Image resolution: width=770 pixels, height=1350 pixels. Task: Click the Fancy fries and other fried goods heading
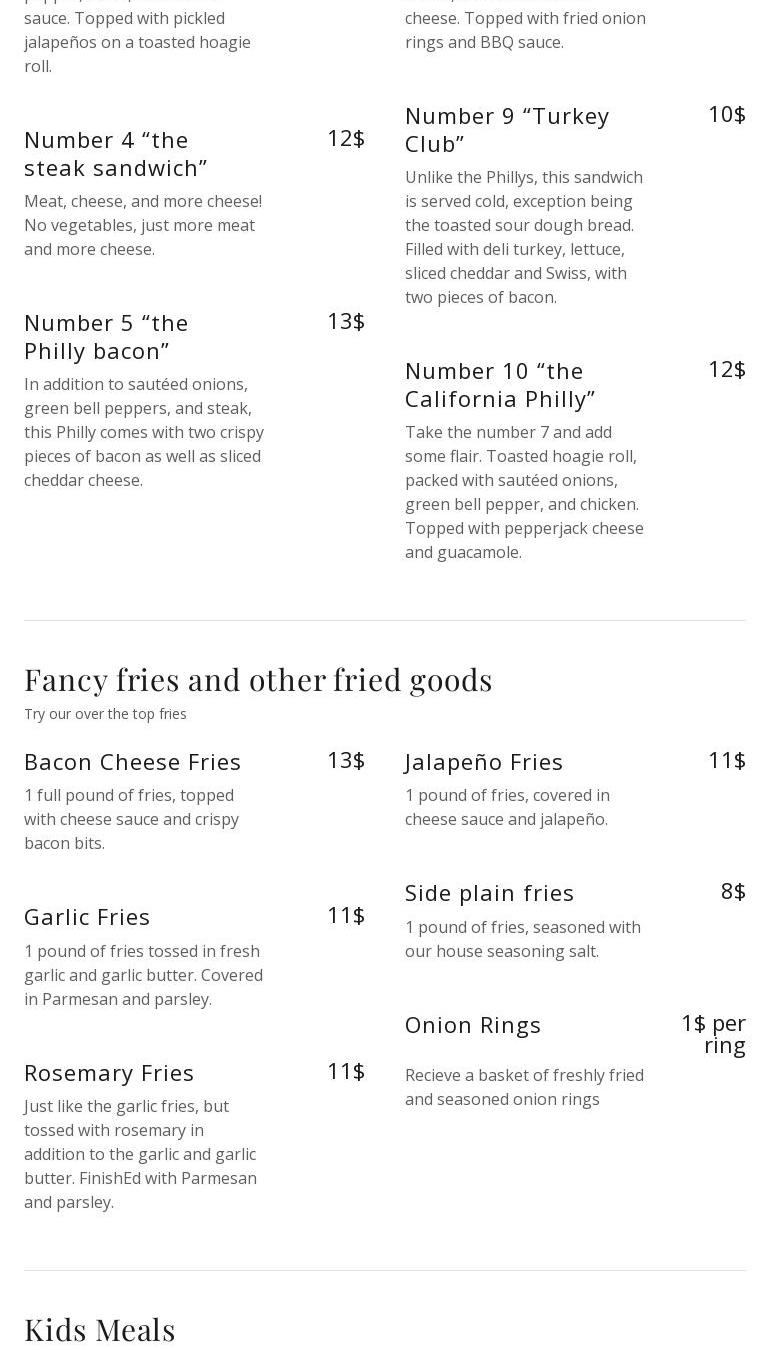(258, 679)
